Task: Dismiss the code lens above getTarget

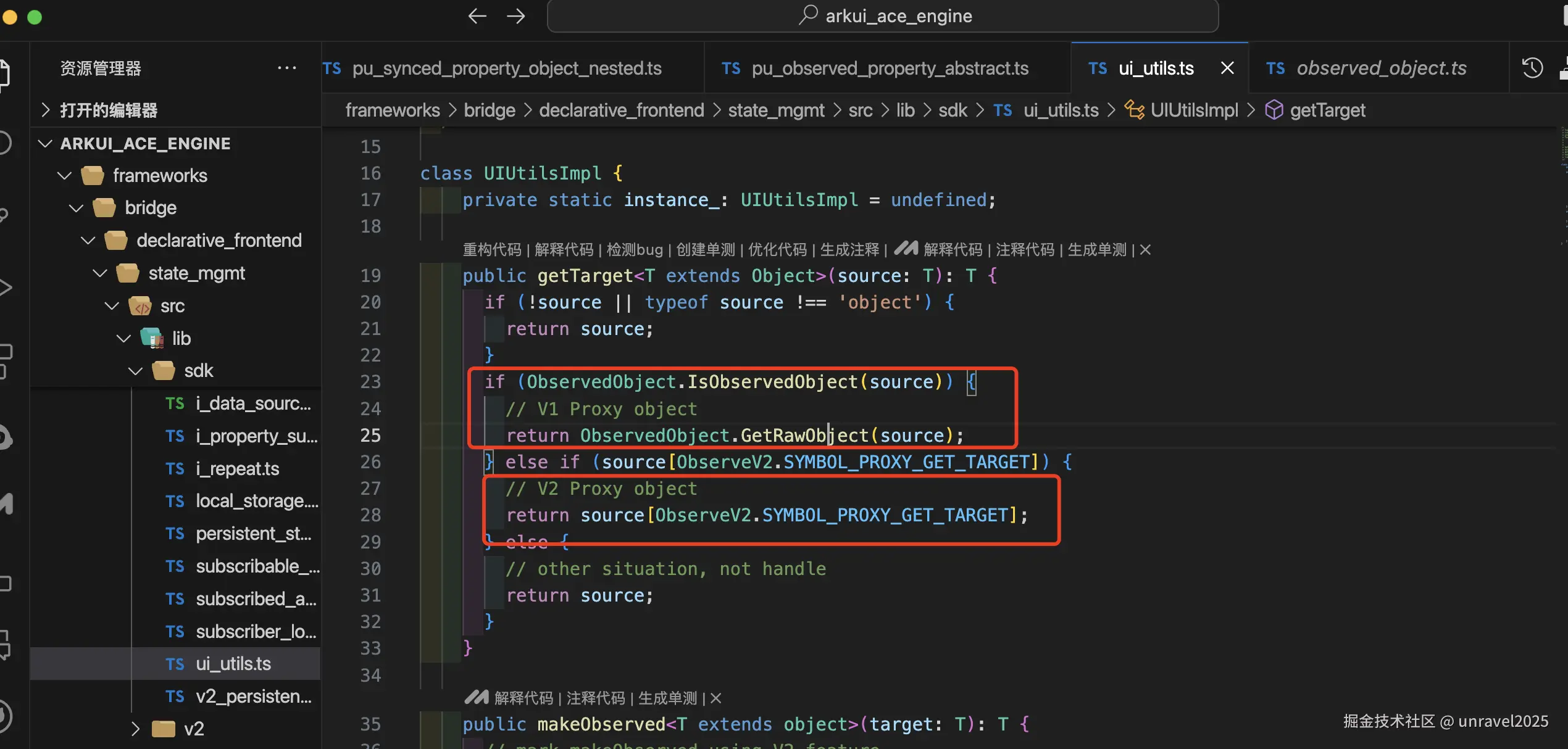Action: pyautogui.click(x=1145, y=250)
